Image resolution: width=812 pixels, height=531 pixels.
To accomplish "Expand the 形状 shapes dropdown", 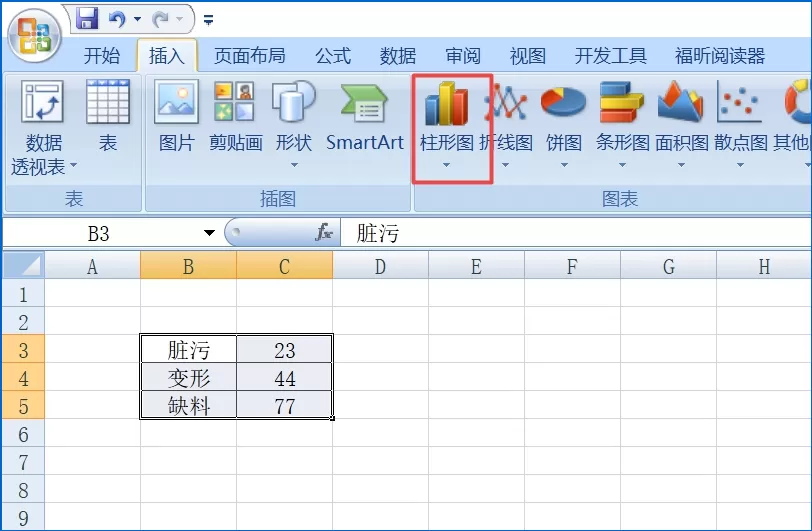I will (294, 165).
